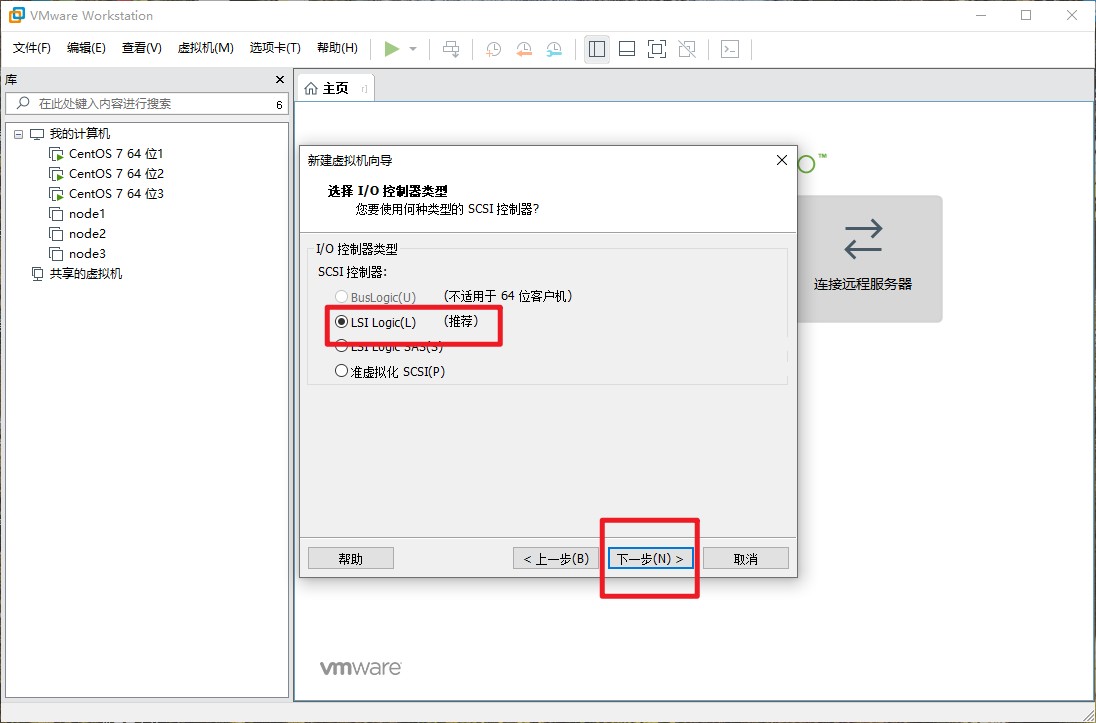Open the 编辑(E) menu

(x=86, y=48)
